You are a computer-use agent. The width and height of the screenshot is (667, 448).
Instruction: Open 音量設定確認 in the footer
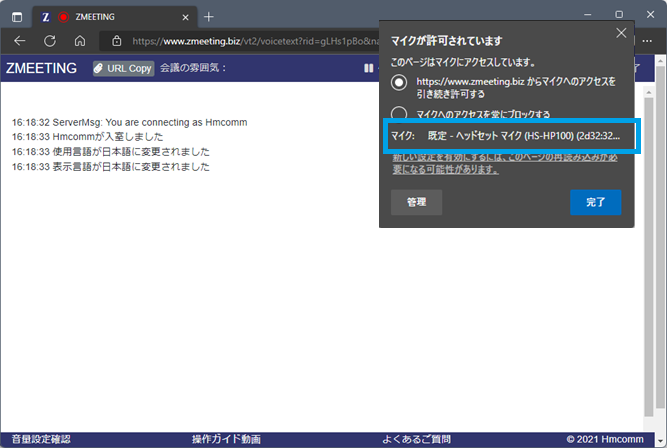click(36, 439)
